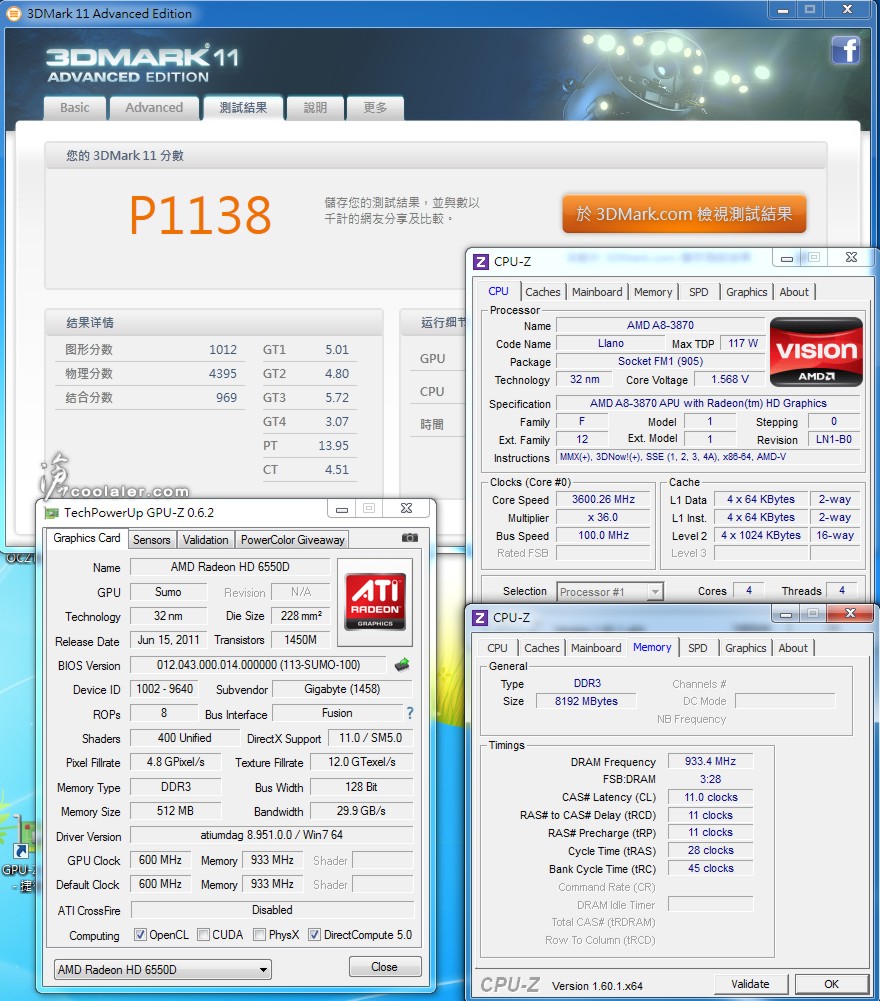
Task: Click the CPU-Z icon of upper window
Action: click(481, 261)
